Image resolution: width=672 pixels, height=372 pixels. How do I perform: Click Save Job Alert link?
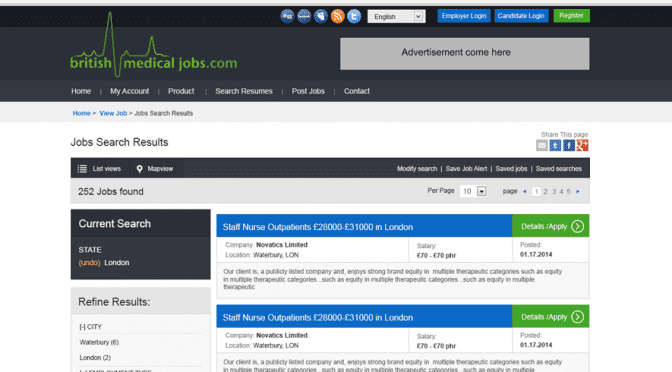pos(466,169)
